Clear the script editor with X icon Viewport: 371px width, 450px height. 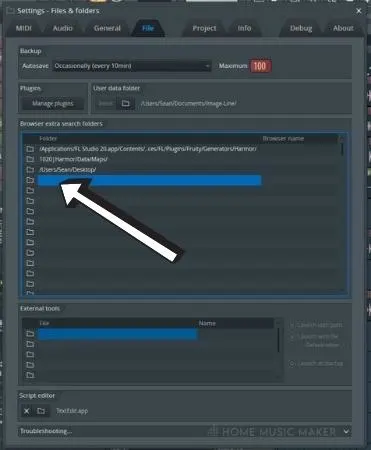point(26,411)
